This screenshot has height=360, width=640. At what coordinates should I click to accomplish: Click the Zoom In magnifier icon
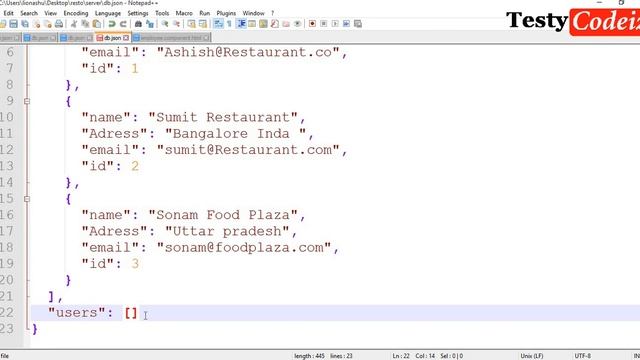pos(165,24)
